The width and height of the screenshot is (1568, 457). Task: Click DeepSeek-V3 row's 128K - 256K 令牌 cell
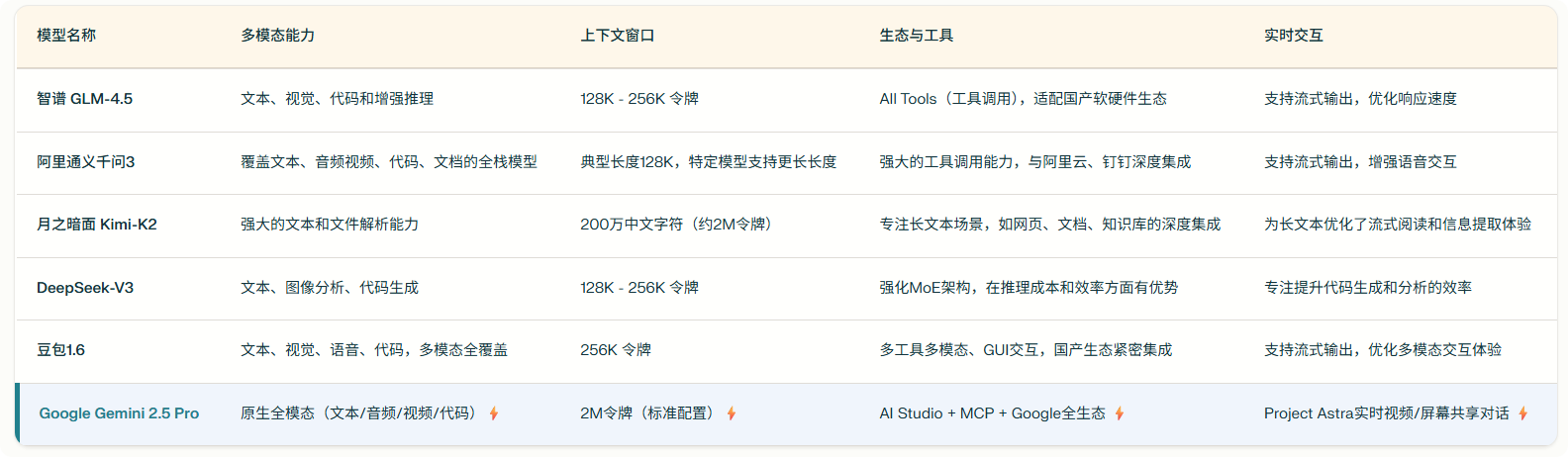point(639,288)
